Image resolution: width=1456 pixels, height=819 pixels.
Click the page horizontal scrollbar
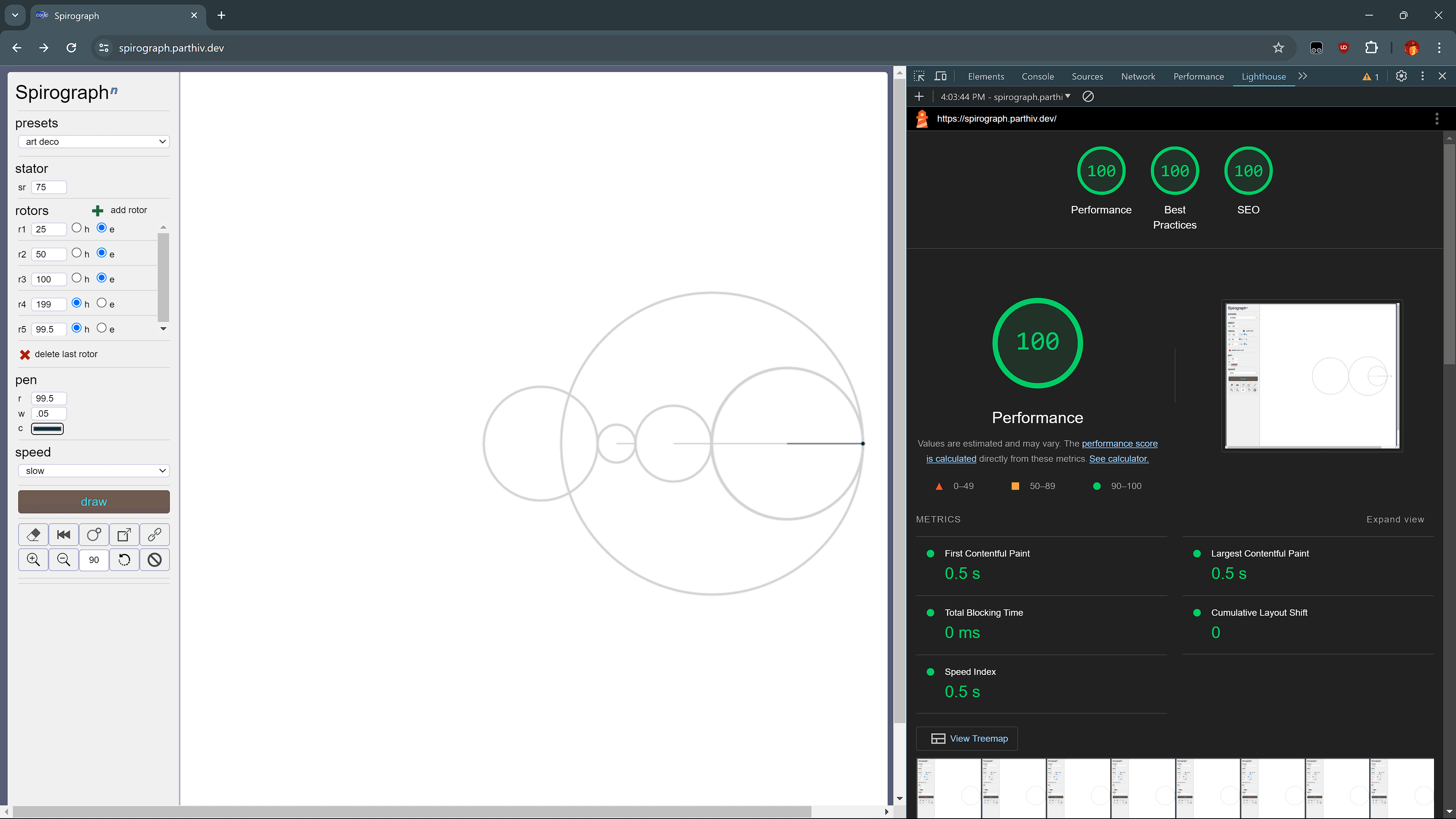pos(411,812)
